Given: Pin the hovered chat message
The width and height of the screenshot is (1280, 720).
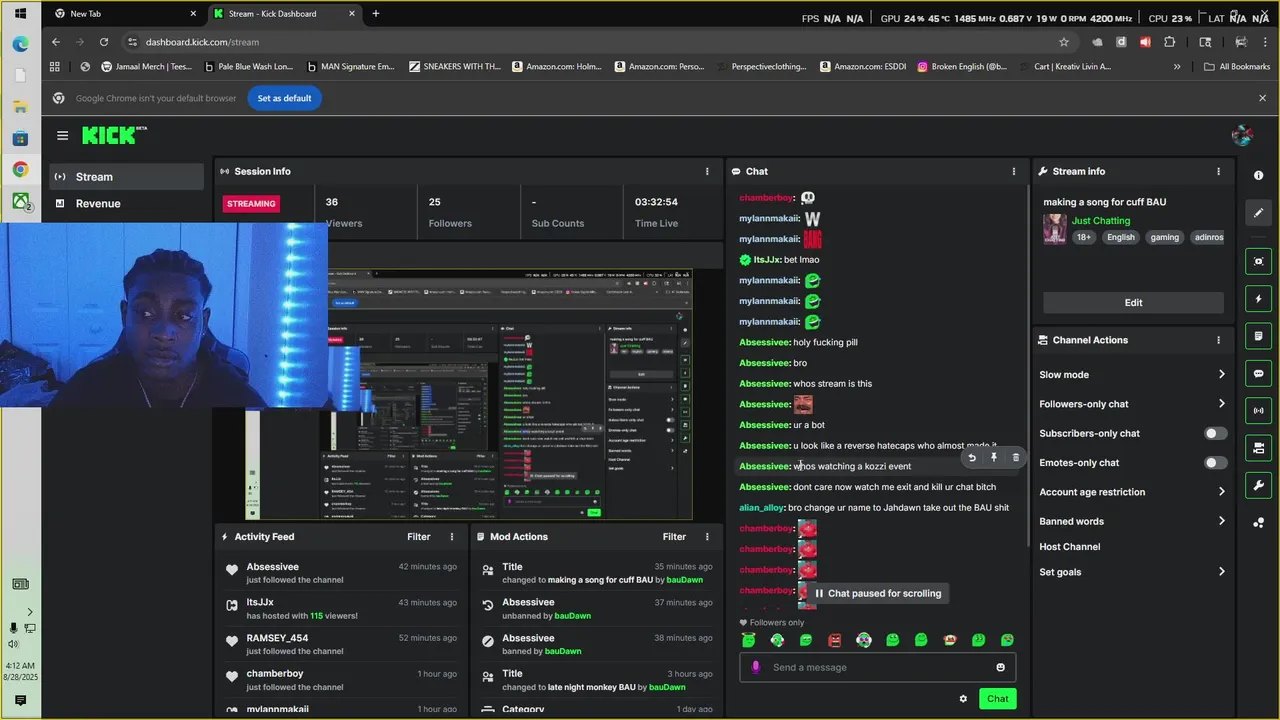Looking at the screenshot, I should pyautogui.click(x=994, y=458).
